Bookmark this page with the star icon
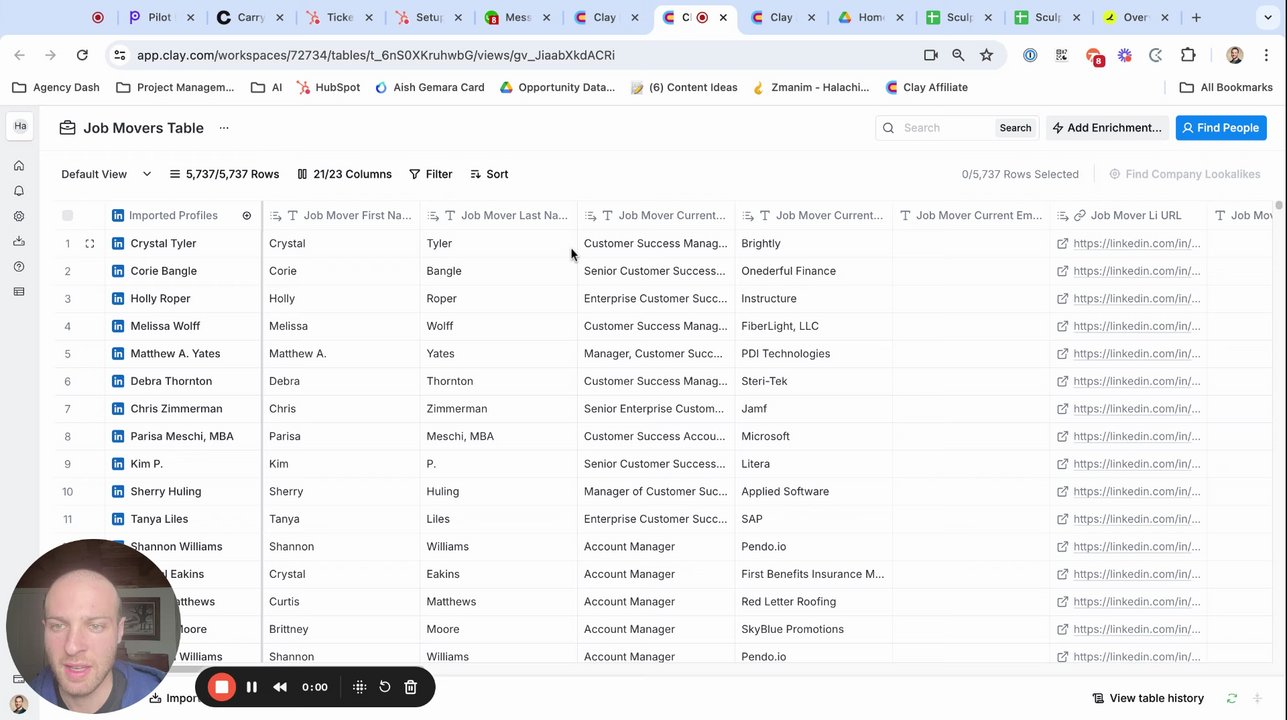 pos(986,55)
